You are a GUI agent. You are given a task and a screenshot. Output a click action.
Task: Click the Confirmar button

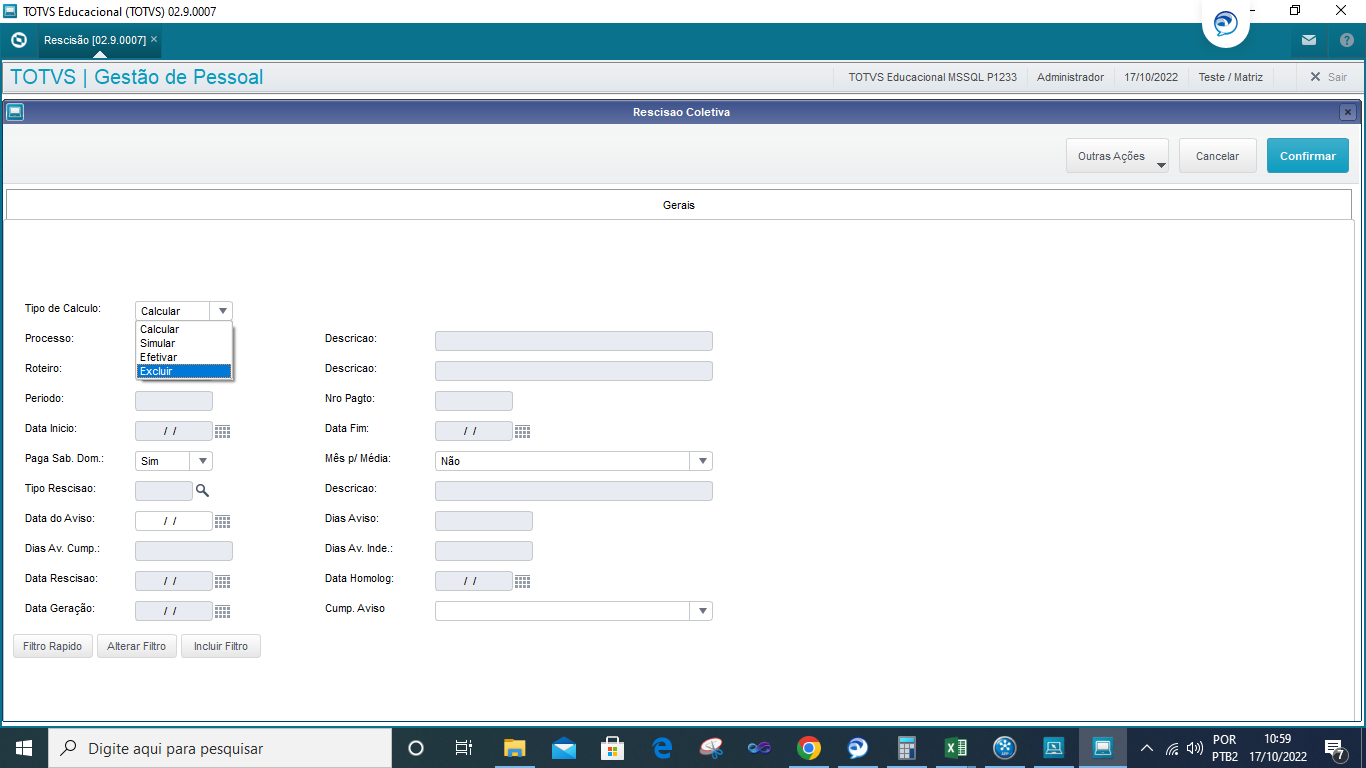click(1308, 156)
